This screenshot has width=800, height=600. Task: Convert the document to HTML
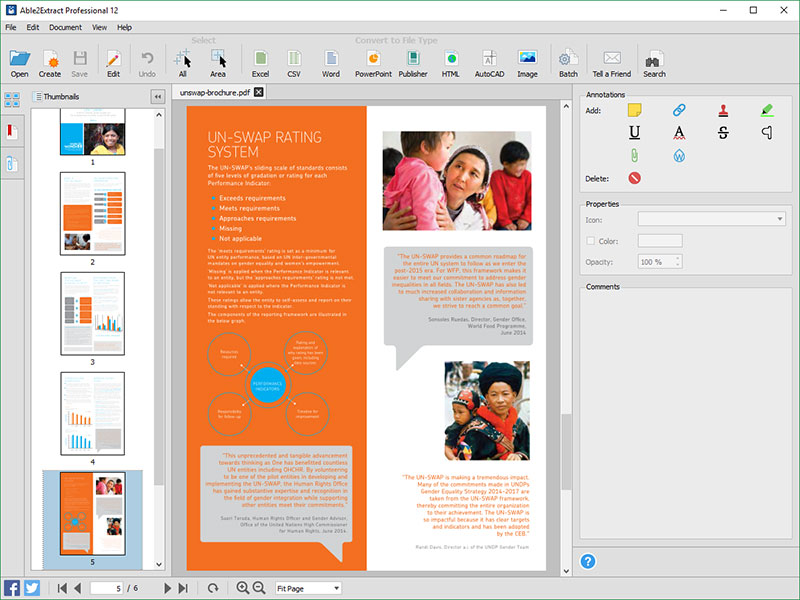coord(451,63)
